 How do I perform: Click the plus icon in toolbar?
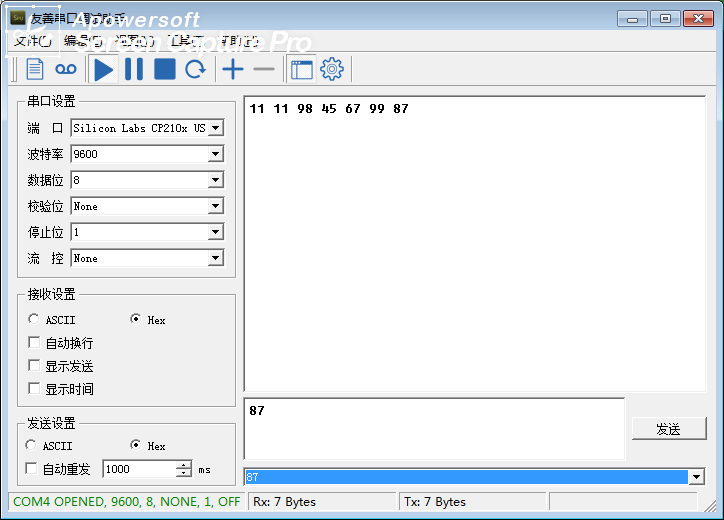tap(233, 69)
